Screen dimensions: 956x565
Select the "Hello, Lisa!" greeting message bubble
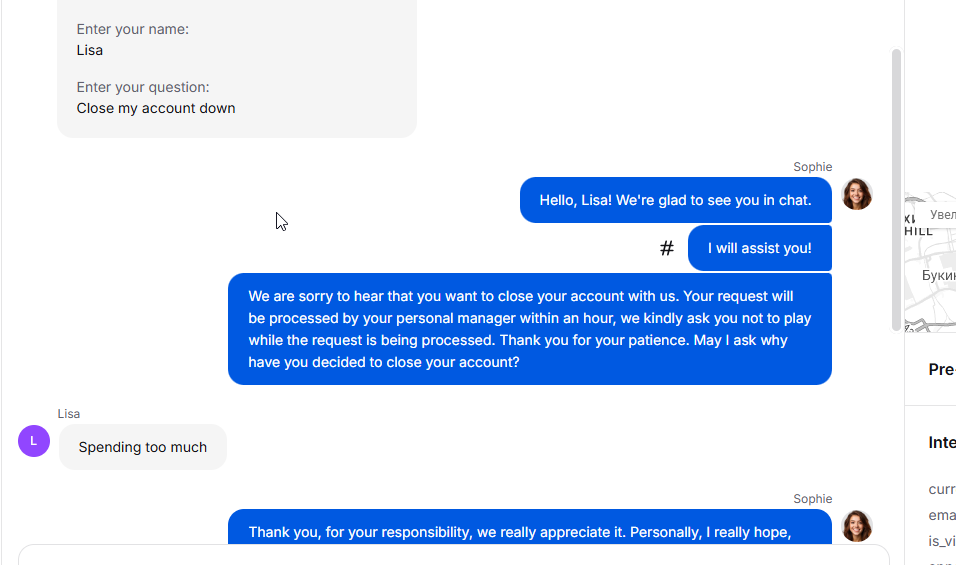675,200
